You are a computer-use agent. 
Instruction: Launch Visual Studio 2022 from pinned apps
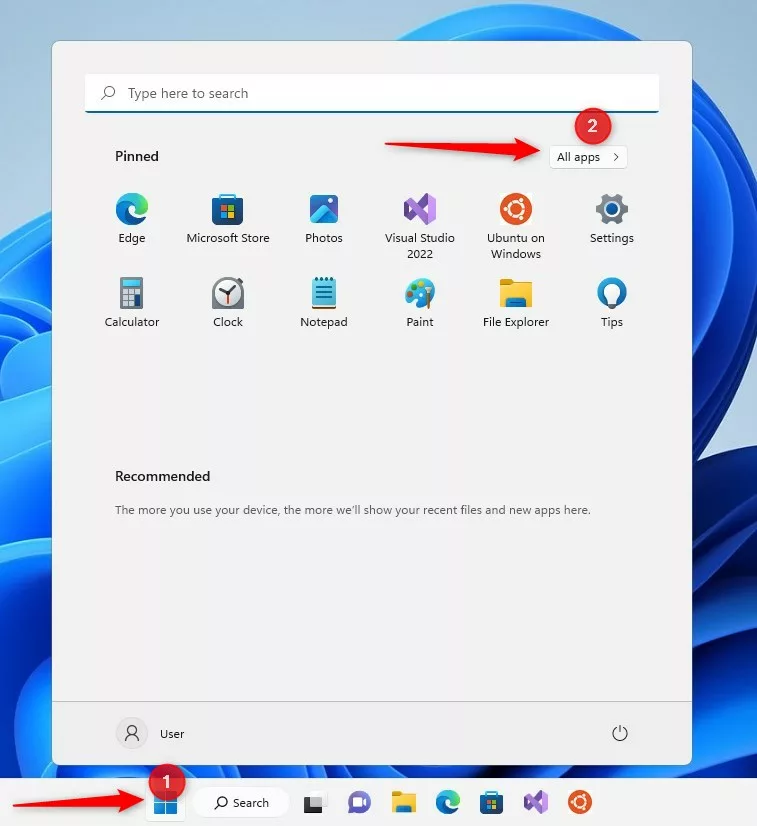[x=420, y=226]
